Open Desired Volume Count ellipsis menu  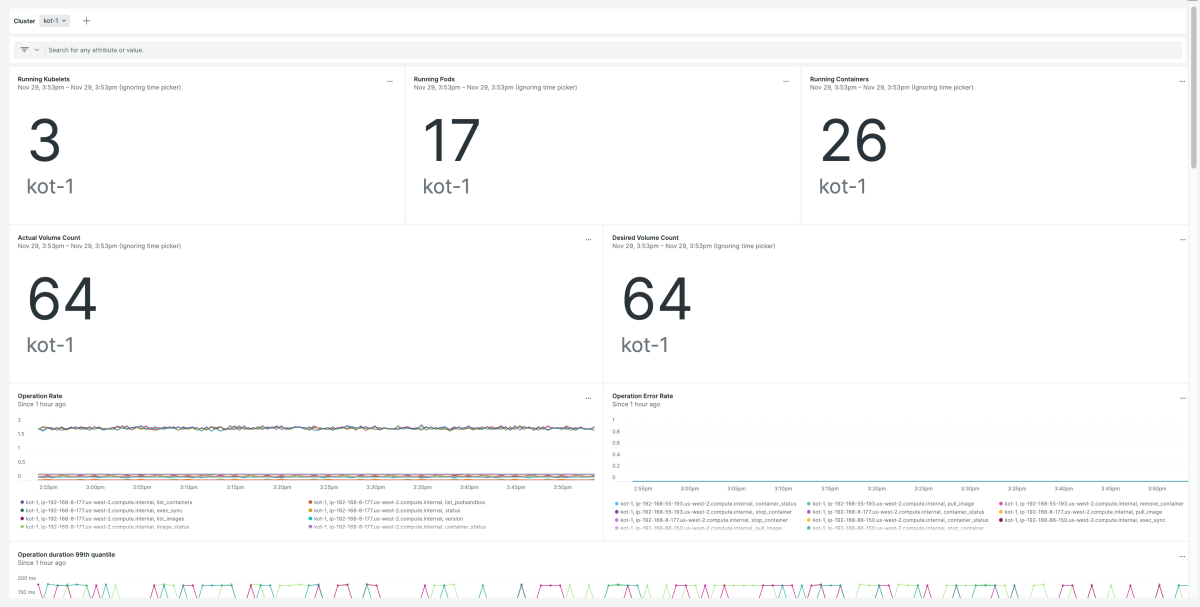pos(1183,239)
